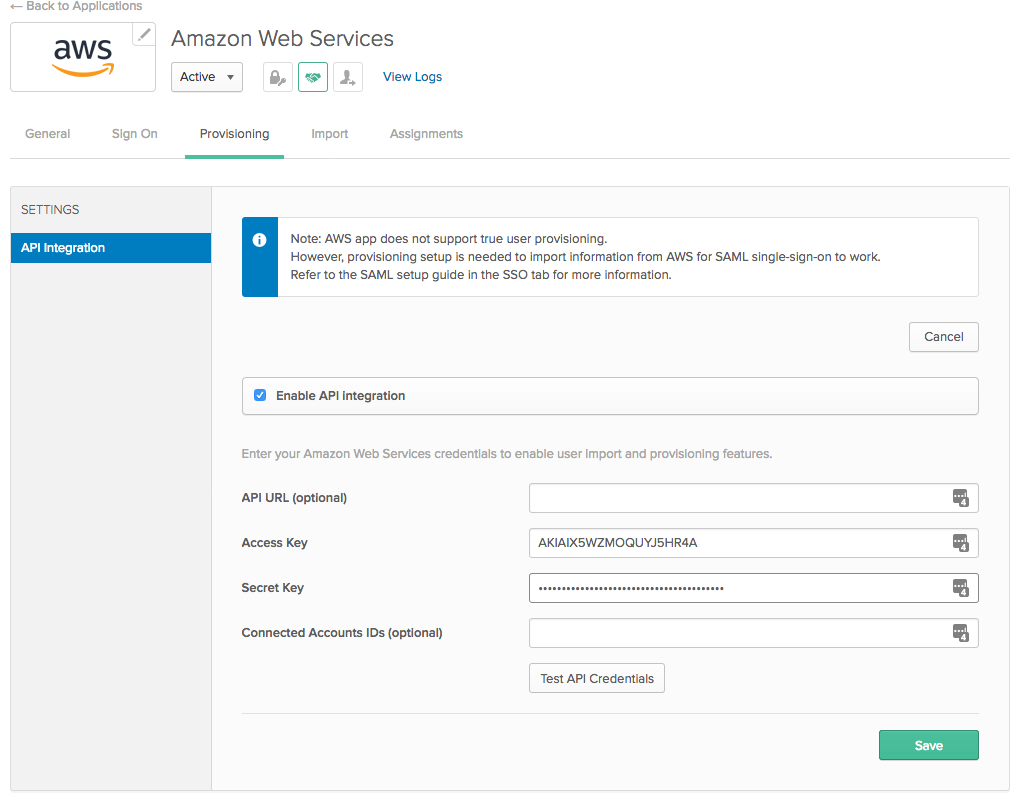Switch to the Sign On tab
This screenshot has height=802, width=1026.
pos(134,133)
